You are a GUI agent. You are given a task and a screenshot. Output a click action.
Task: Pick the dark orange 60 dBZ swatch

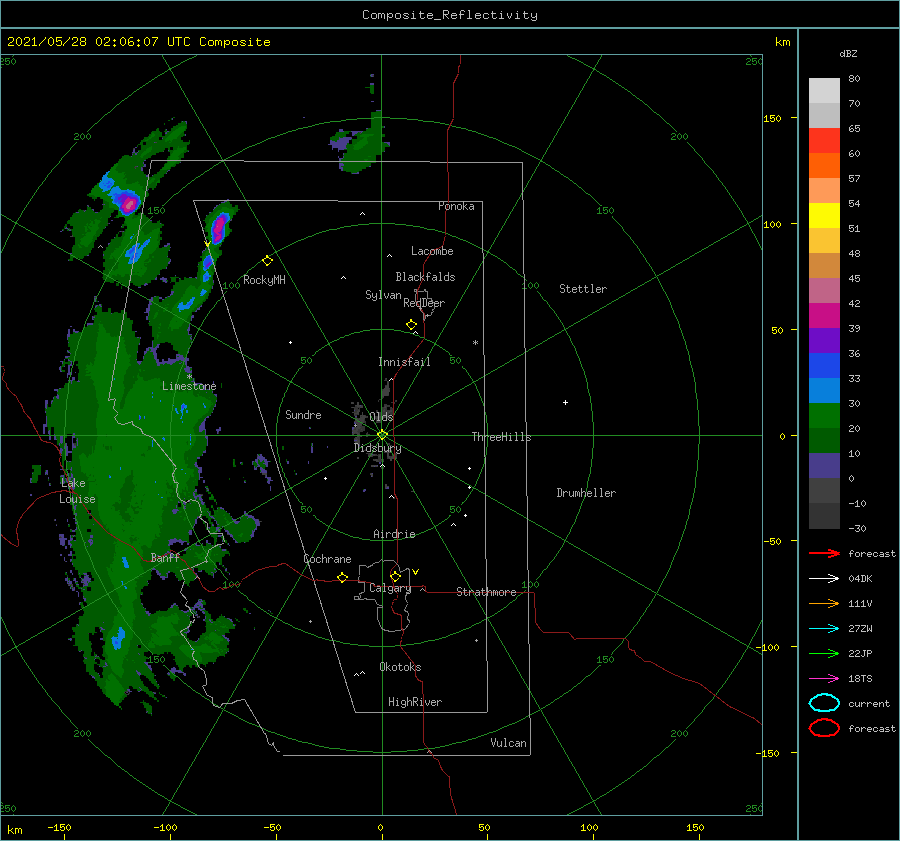click(x=824, y=165)
